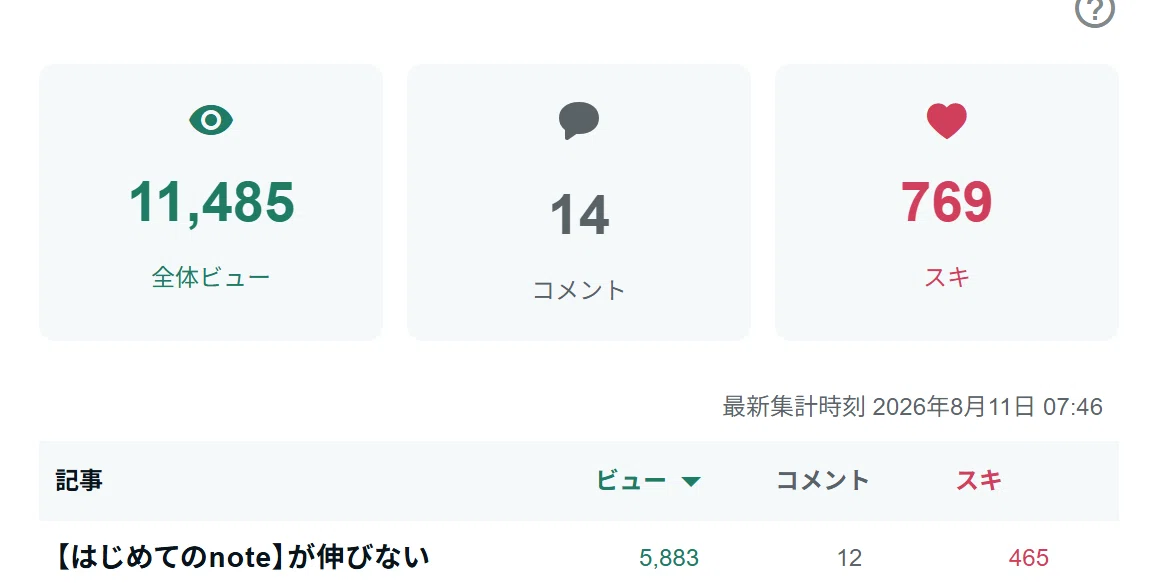Click the 5,883 views value
Viewport: 1176px width, 583px height.
669,558
